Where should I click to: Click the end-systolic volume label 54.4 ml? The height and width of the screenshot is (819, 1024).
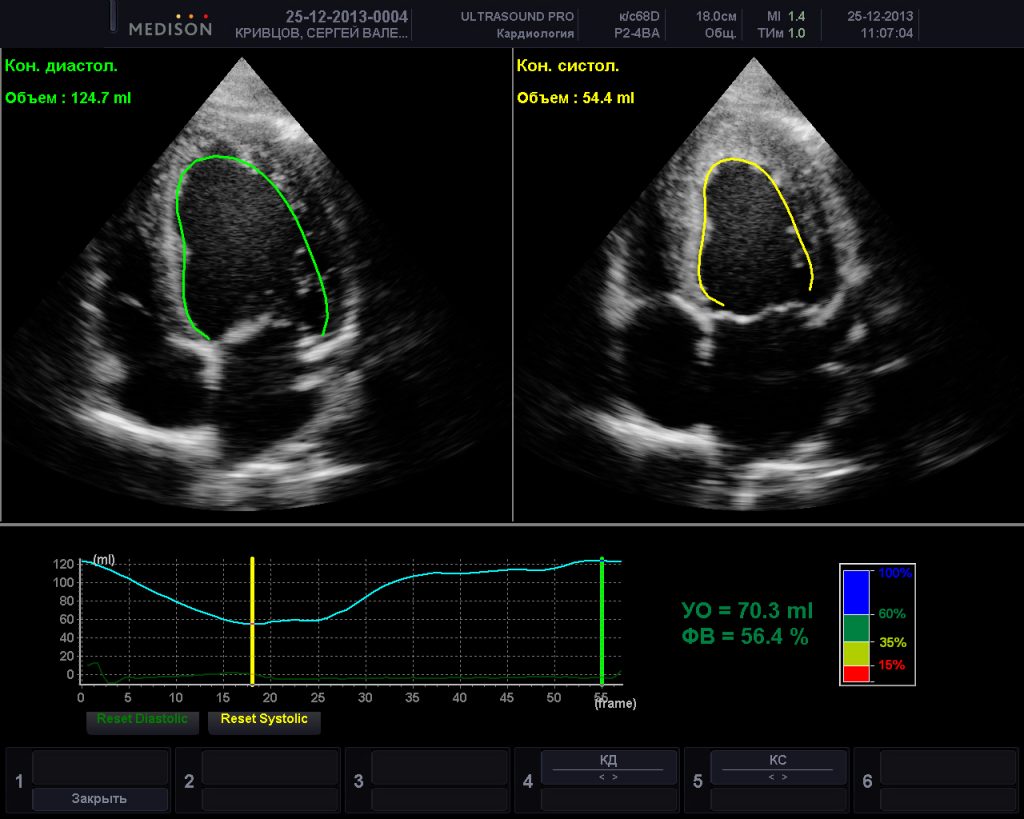[x=575, y=98]
